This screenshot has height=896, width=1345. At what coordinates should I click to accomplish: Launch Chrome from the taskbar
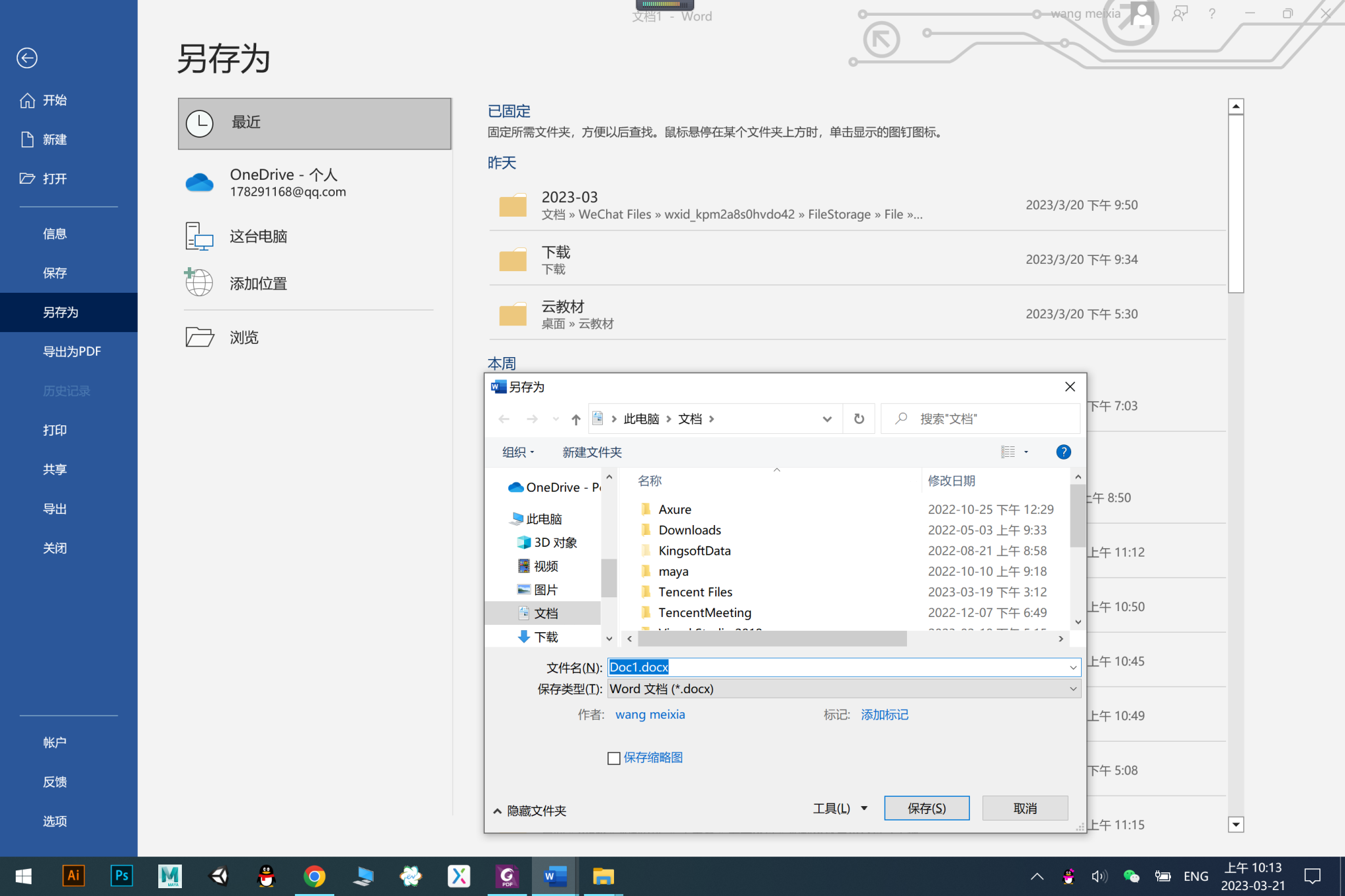(x=315, y=876)
